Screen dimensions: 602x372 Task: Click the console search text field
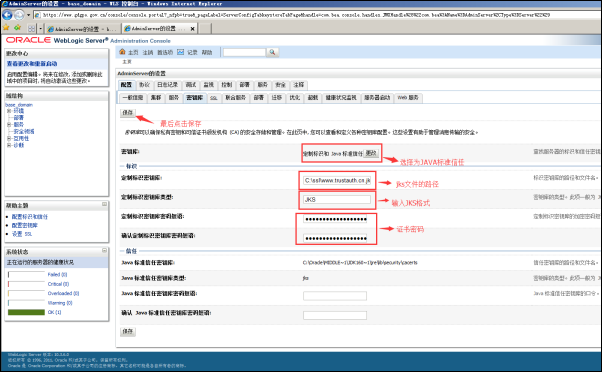244,52
